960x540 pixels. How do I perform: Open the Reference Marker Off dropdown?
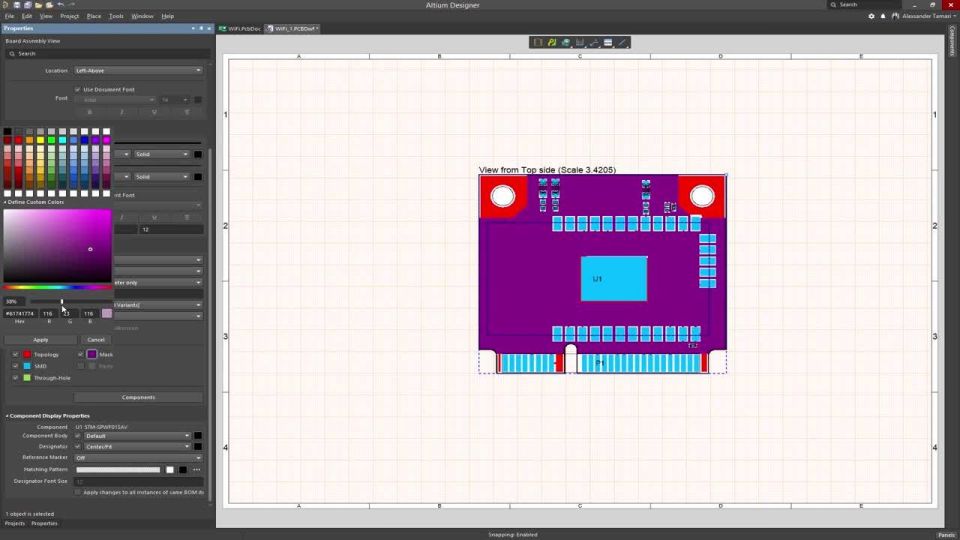point(138,457)
